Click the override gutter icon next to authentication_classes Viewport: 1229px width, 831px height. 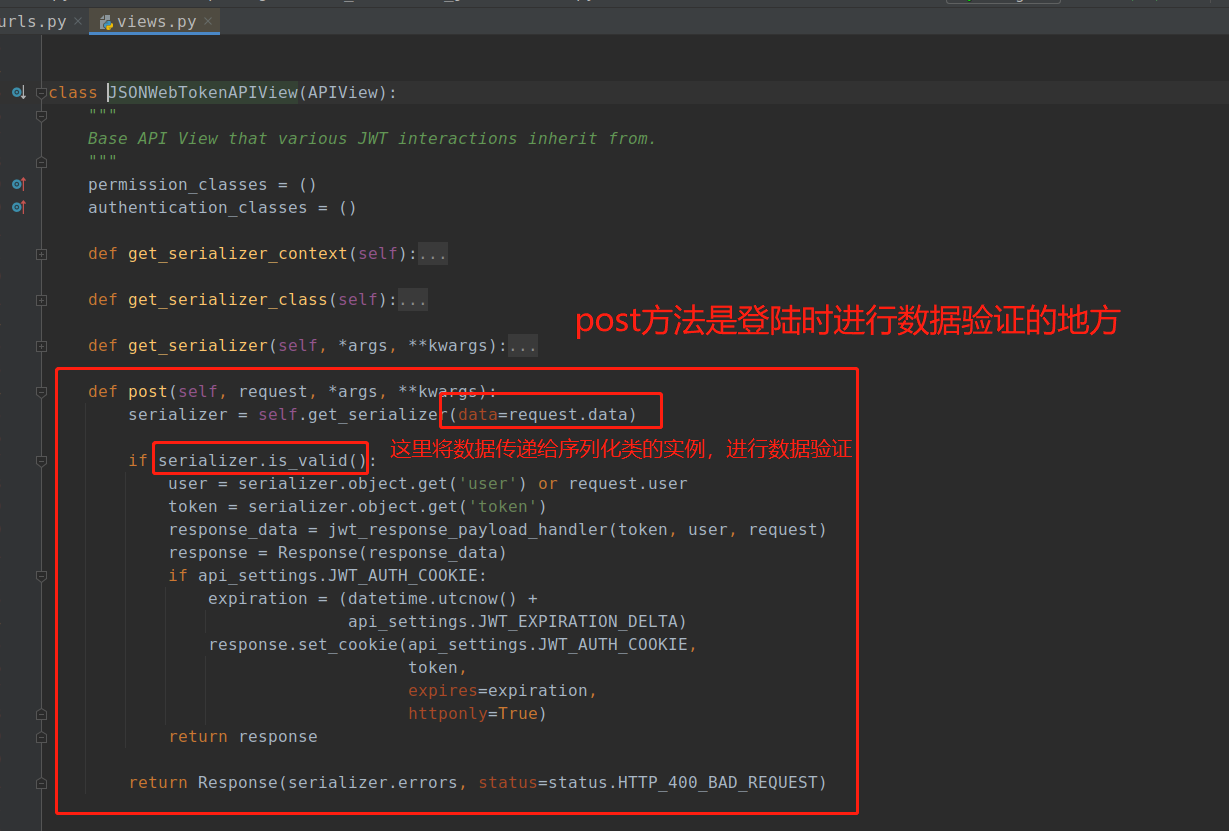(18, 207)
